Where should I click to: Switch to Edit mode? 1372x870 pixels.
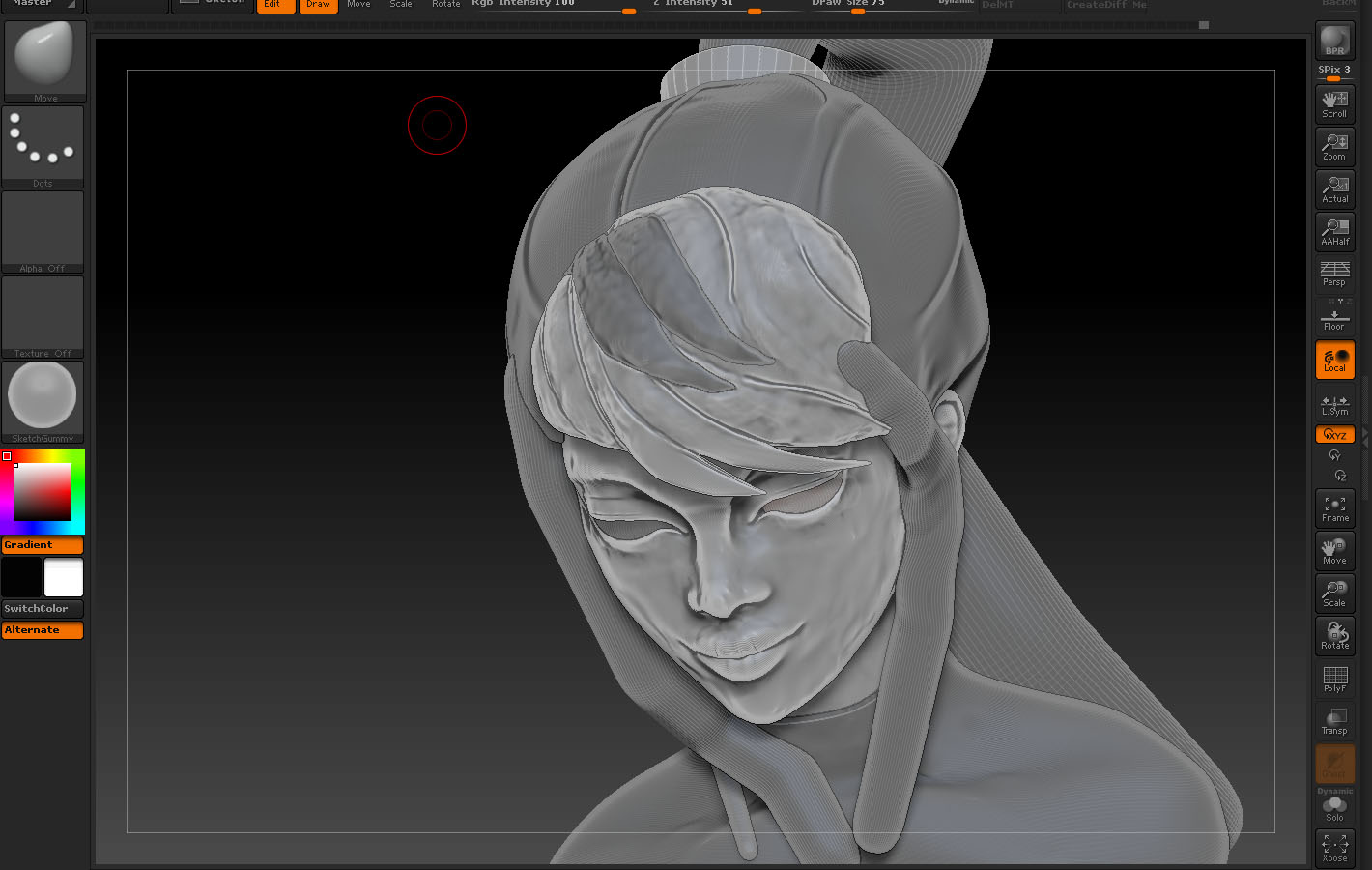[x=275, y=5]
